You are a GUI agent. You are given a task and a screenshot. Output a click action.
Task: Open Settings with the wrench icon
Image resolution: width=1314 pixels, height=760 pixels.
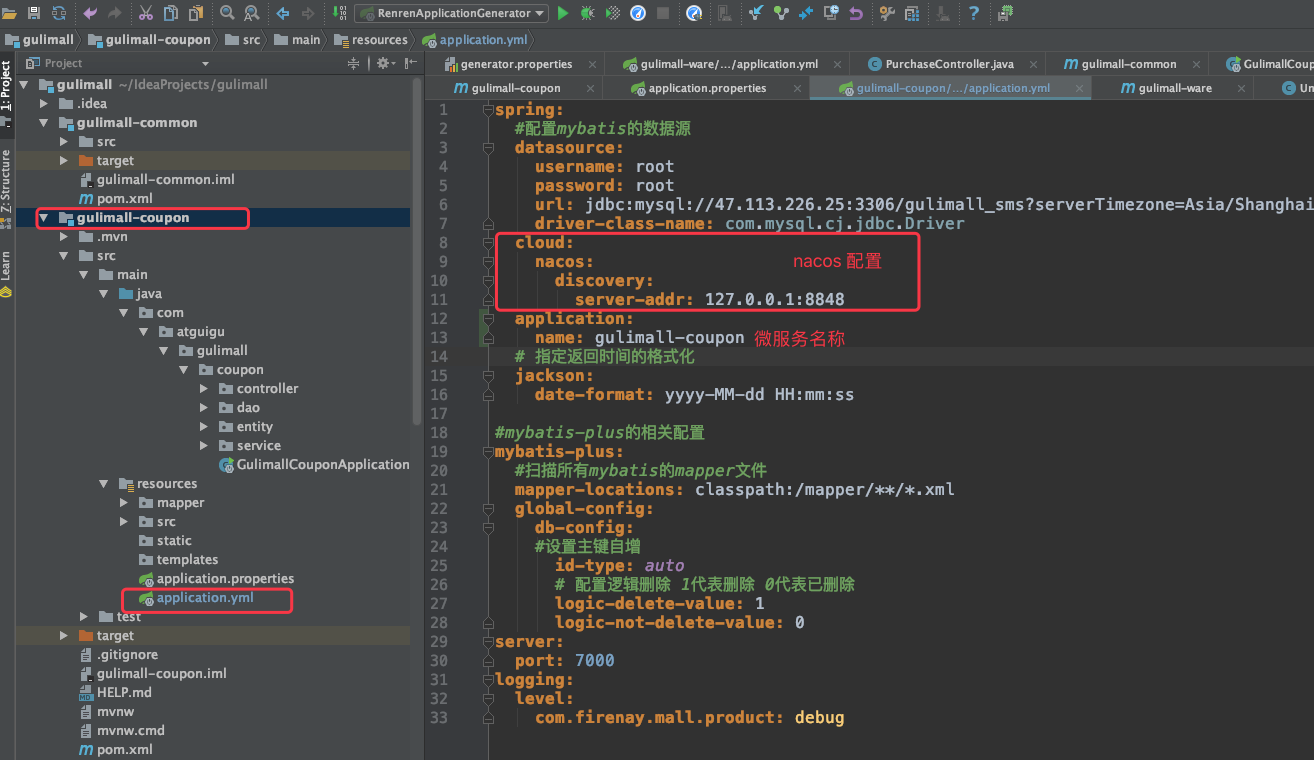pos(887,13)
